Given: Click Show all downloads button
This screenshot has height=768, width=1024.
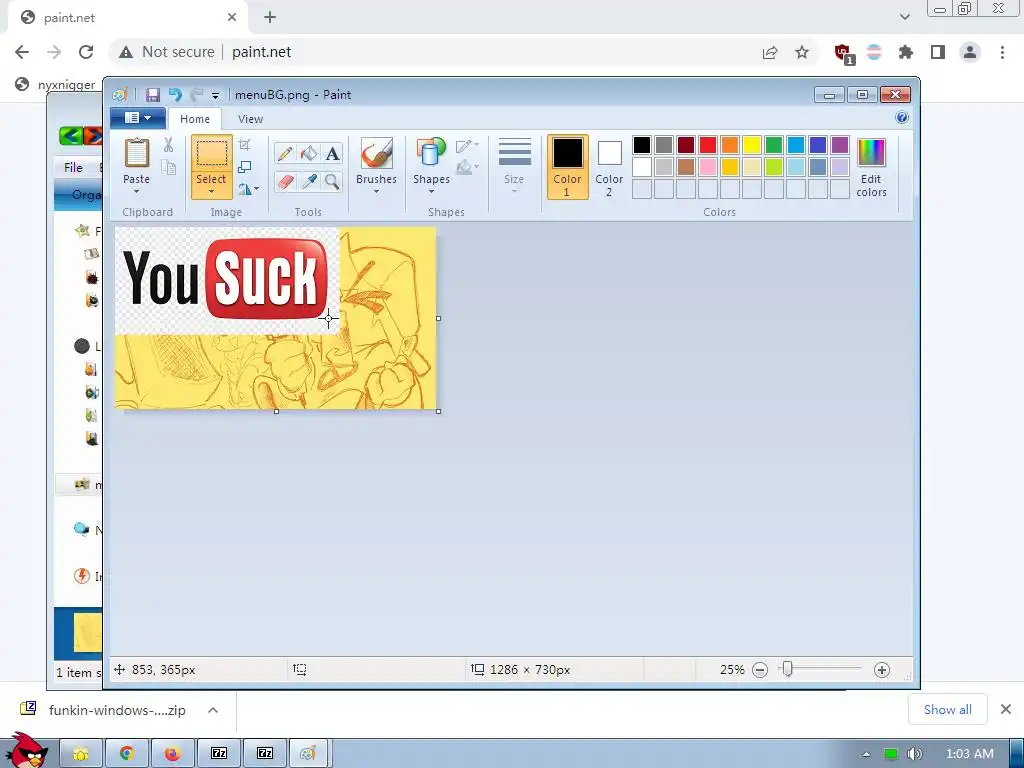Looking at the screenshot, I should click(948, 709).
